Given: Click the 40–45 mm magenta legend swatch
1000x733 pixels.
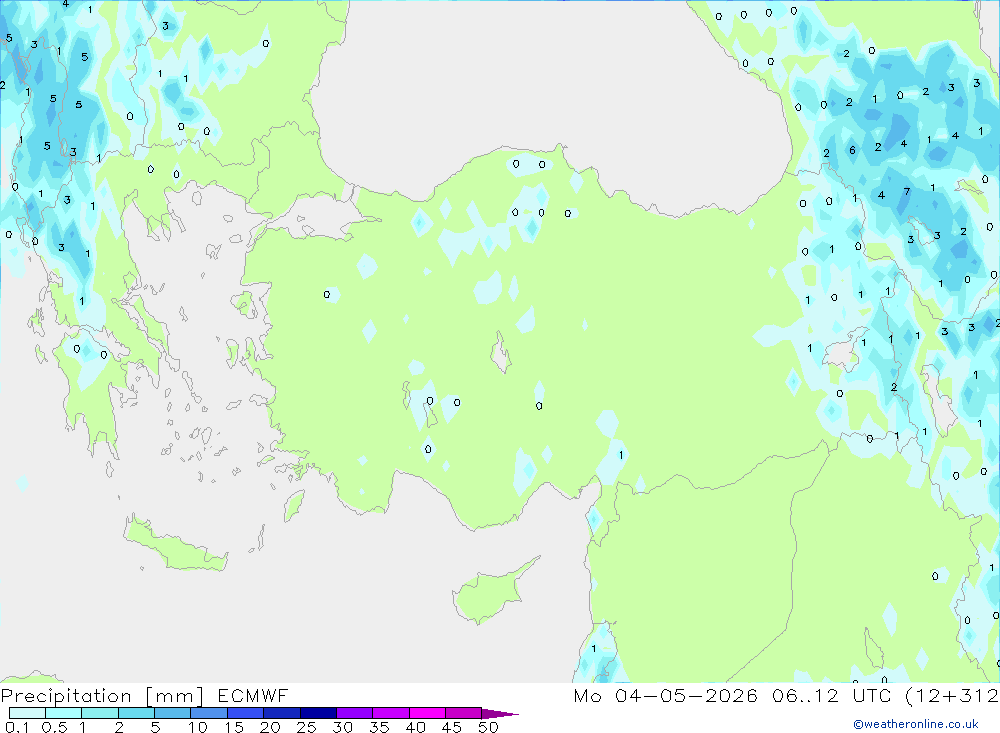Looking at the screenshot, I should pyautogui.click(x=427, y=713).
